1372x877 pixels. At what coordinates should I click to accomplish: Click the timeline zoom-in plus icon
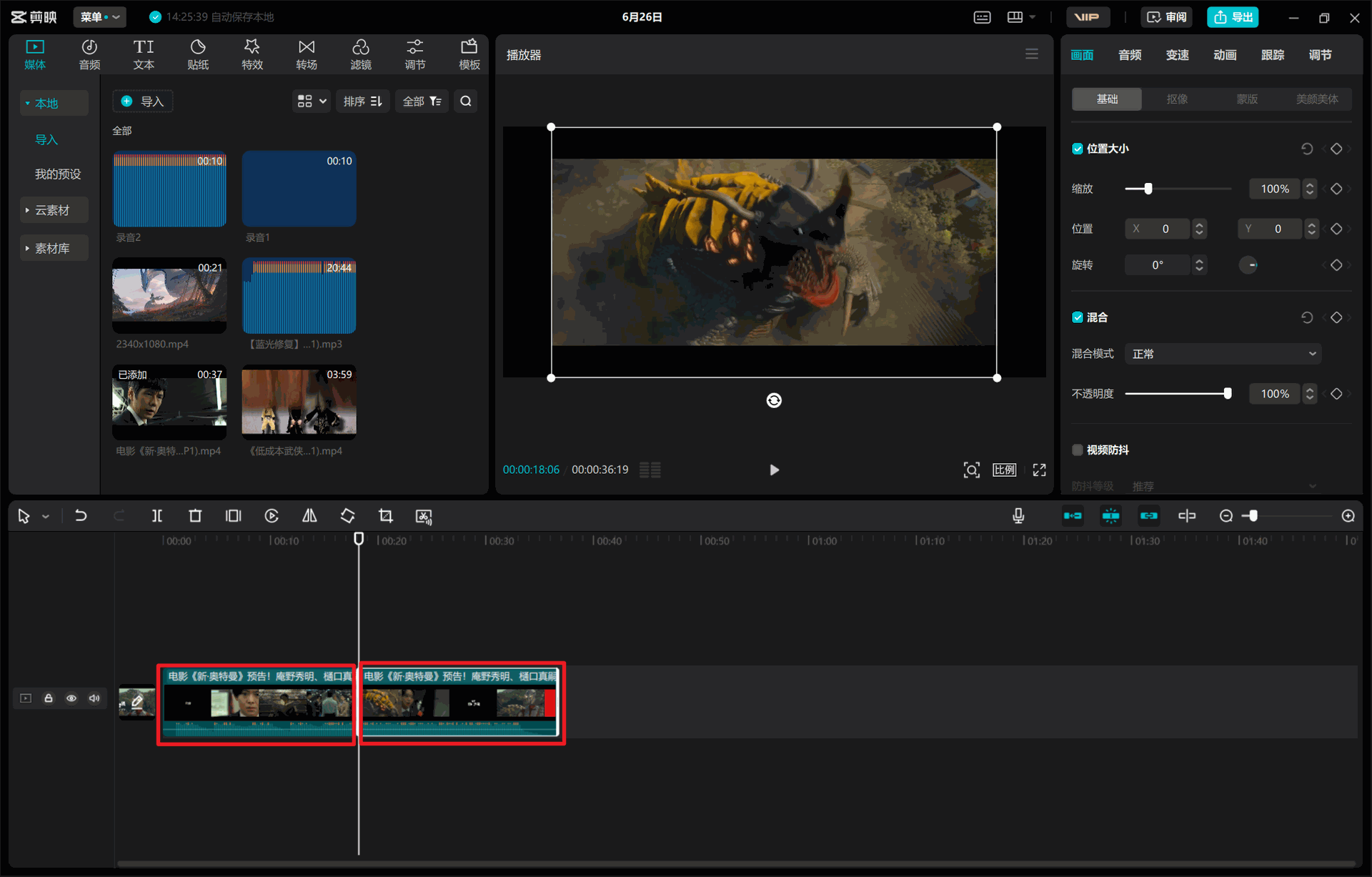1348,516
